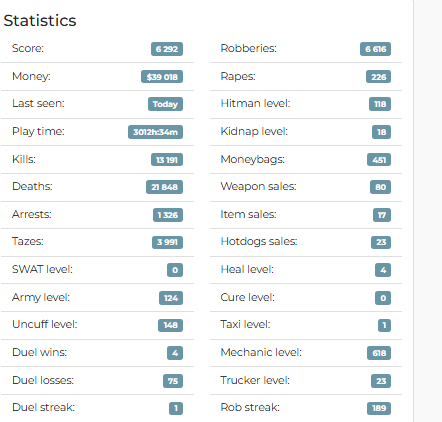Select the Duel losses badge 75
442x422 pixels.
173,381
